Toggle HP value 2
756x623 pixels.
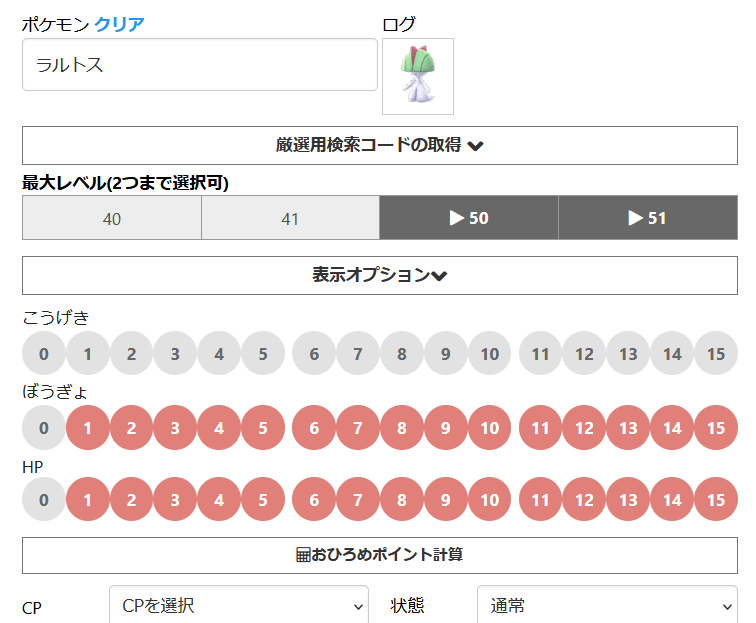click(x=132, y=499)
